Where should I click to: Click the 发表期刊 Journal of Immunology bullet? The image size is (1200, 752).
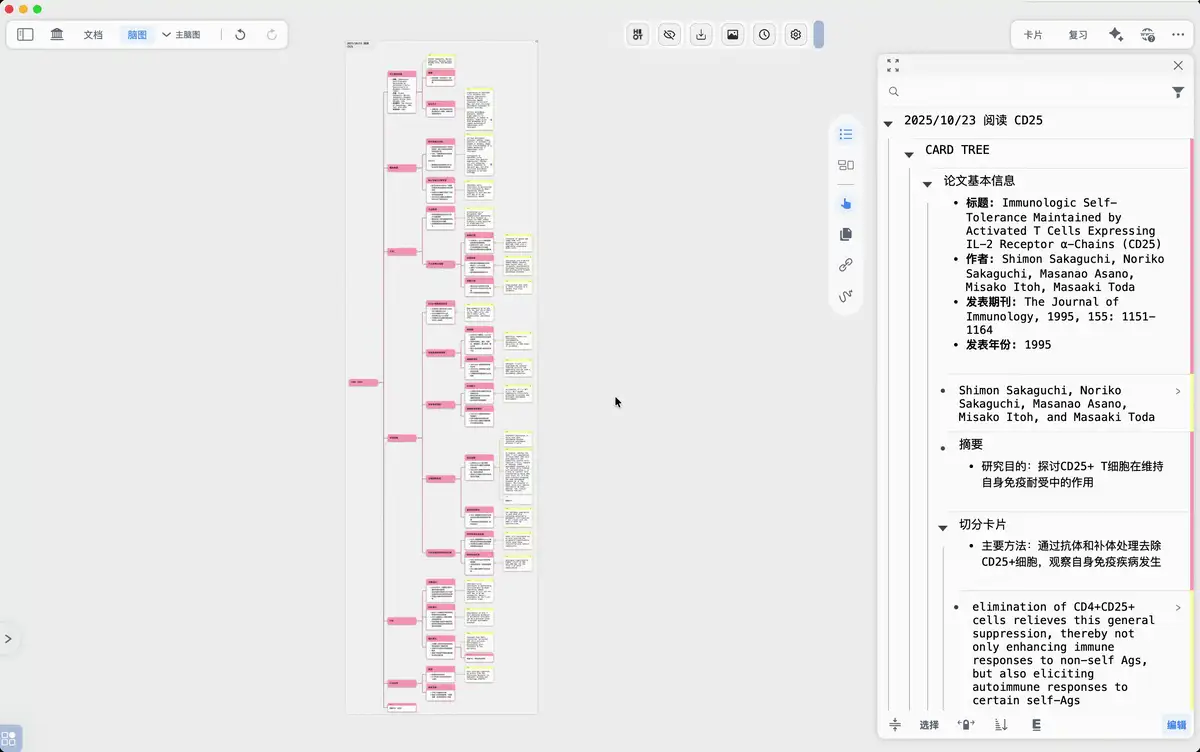pos(1060,315)
